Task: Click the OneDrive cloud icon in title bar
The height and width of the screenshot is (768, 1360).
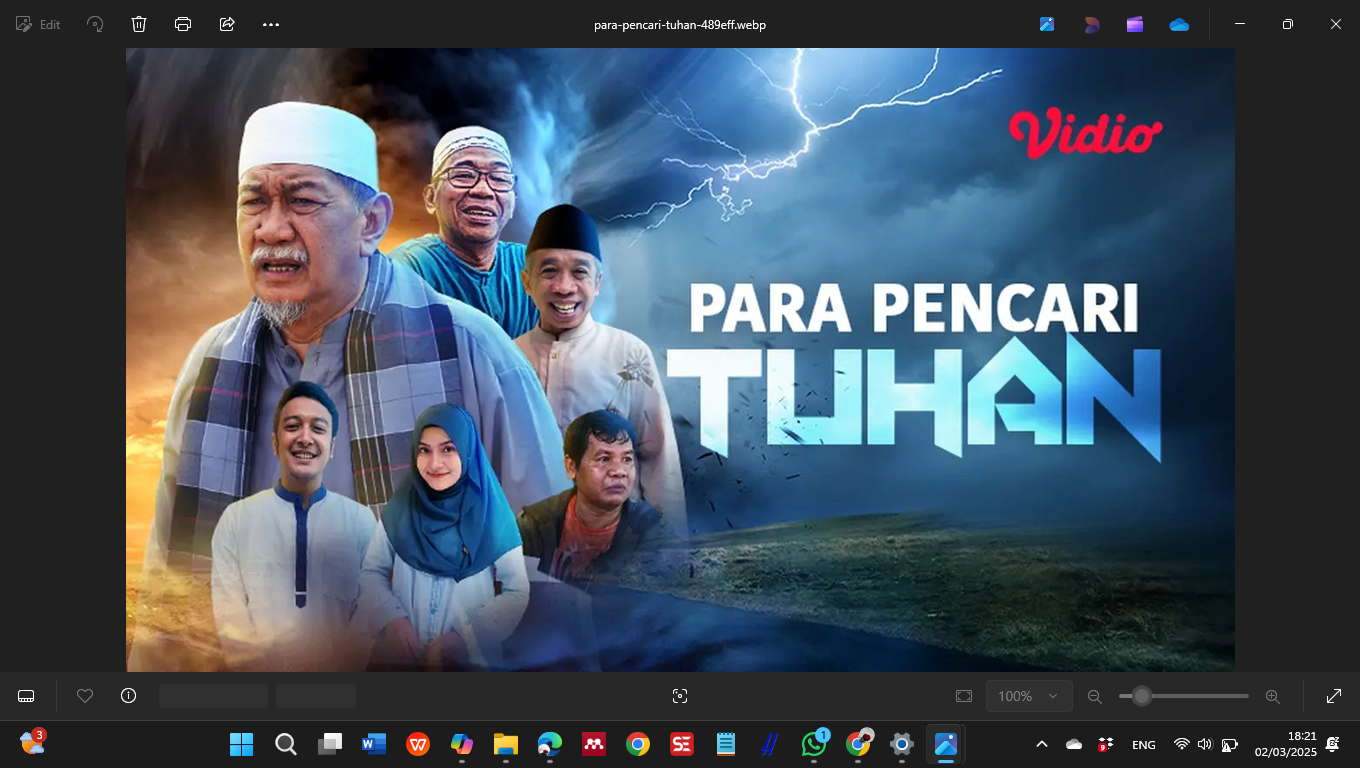Action: coord(1179,24)
